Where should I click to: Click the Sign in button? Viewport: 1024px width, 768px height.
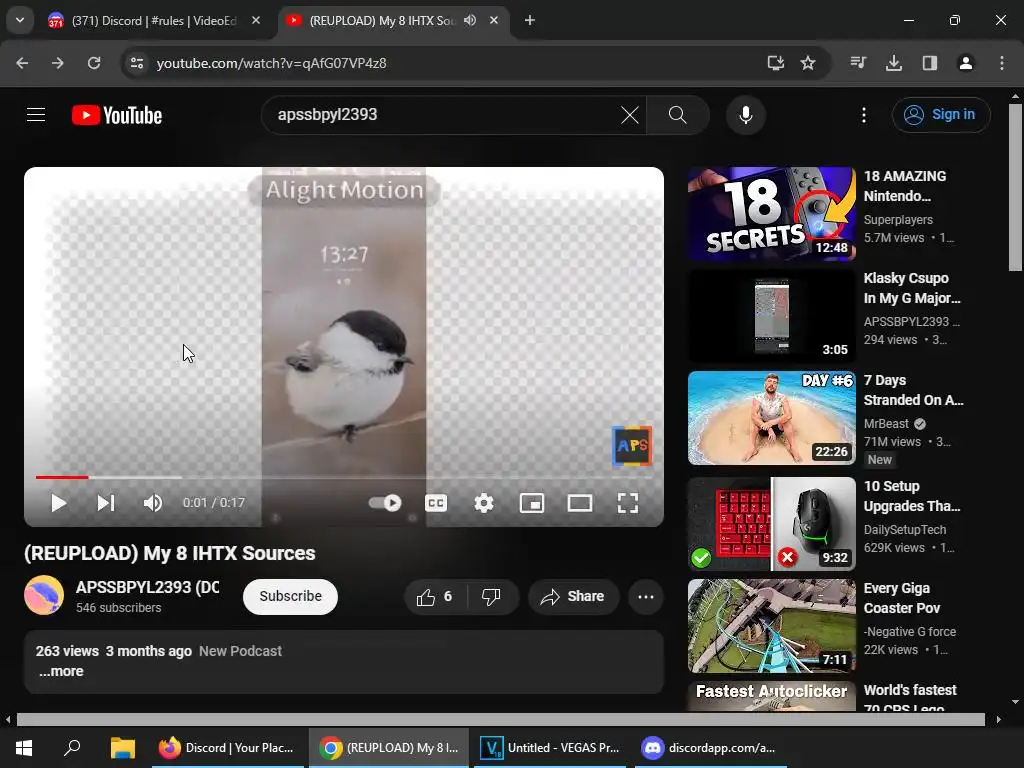(x=940, y=115)
